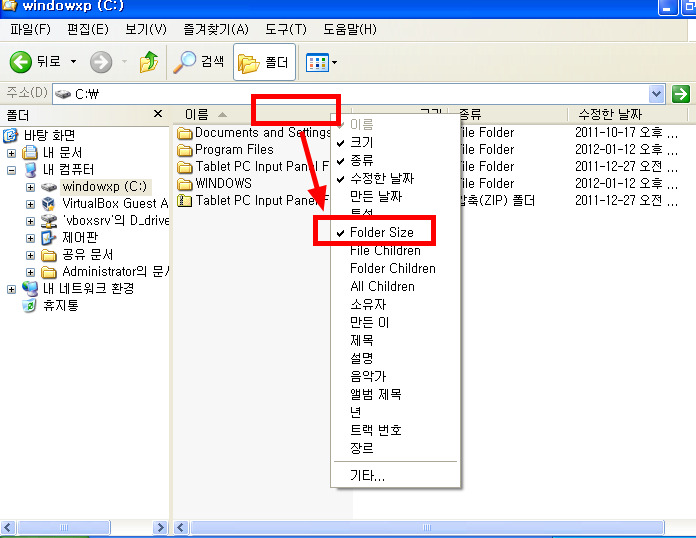Go up one folder level icon

click(149, 62)
